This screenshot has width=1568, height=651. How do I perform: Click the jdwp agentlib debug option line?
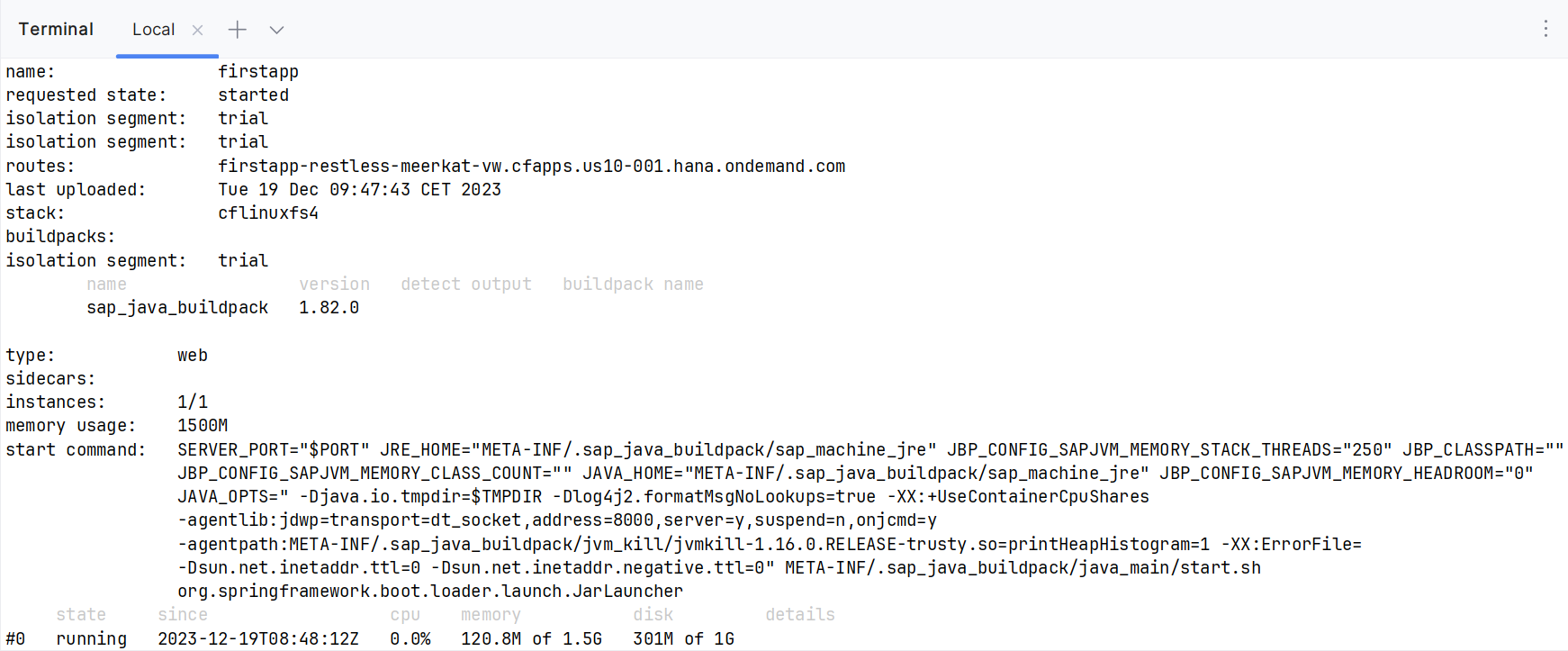557,520
